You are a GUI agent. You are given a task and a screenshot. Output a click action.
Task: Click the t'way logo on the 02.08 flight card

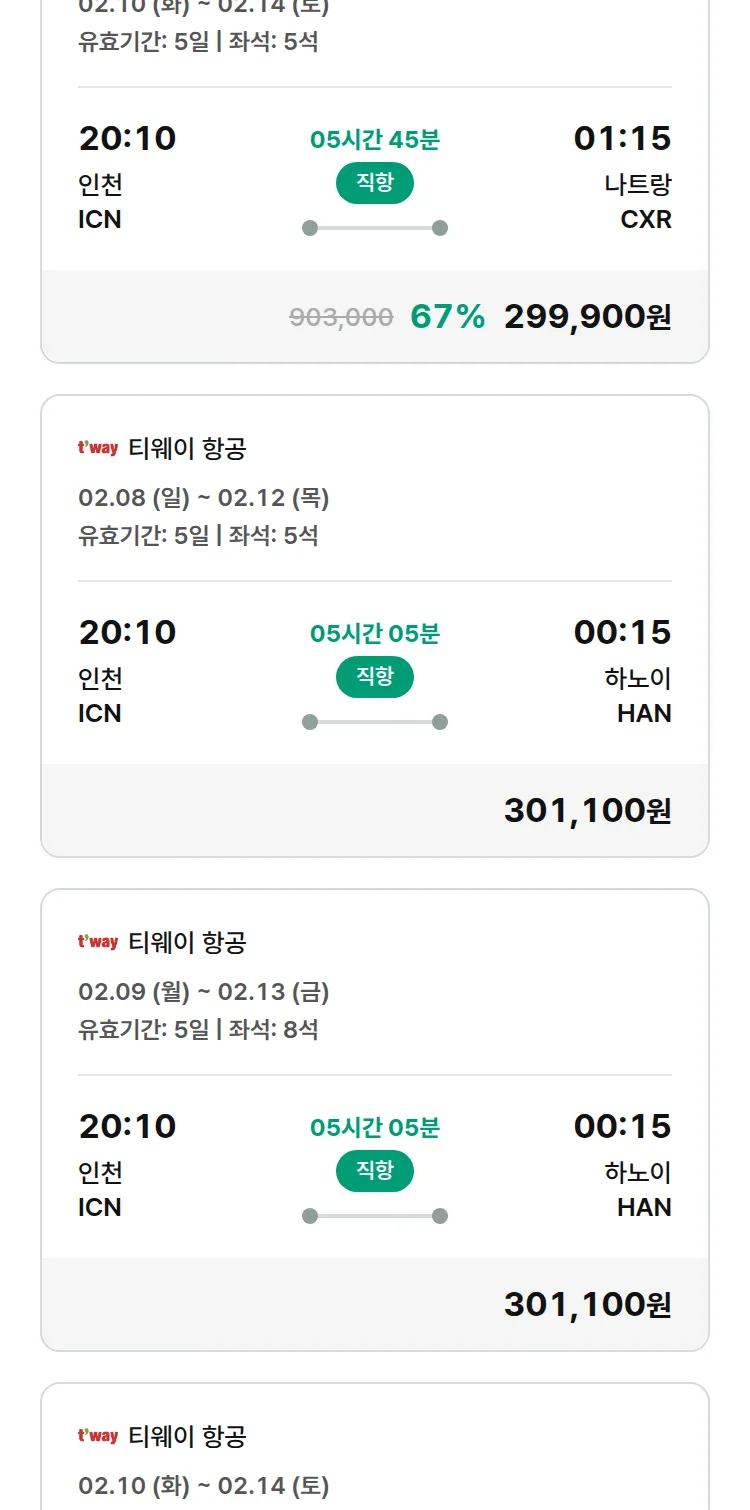[98, 448]
